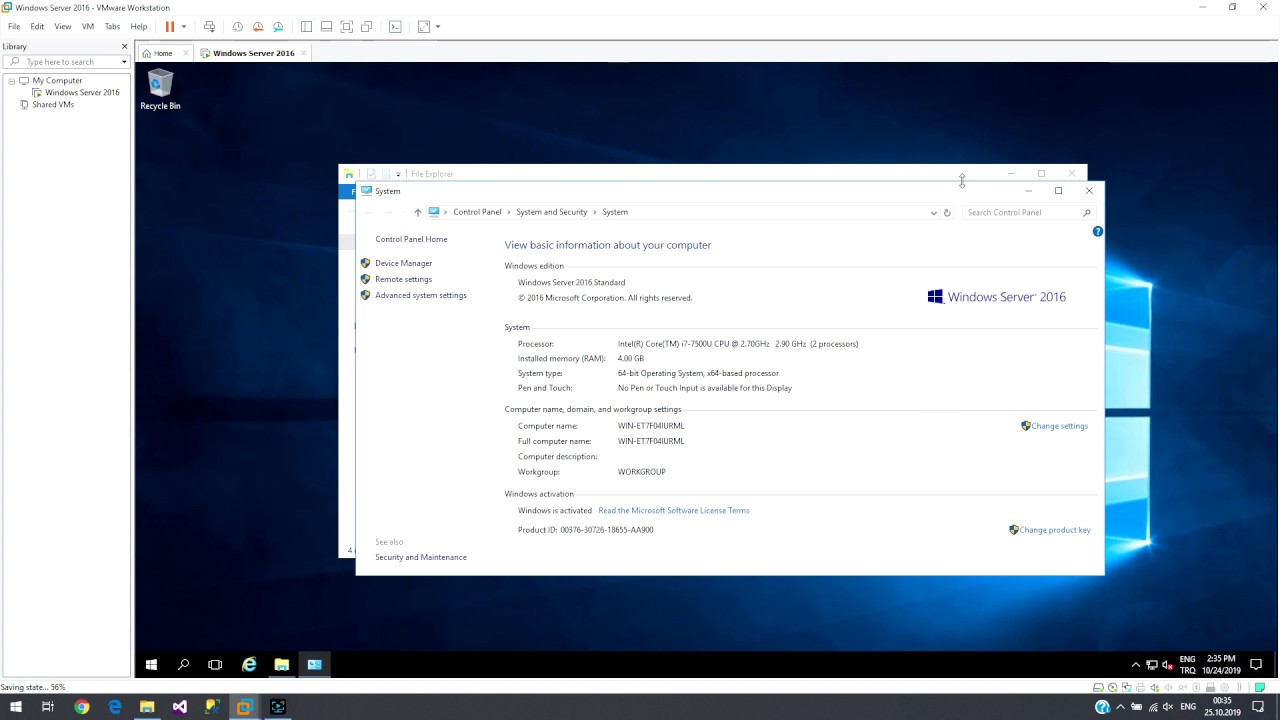Screen dimensions: 1280x720
Task: Open search on the guest taskbar
Action: click(x=183, y=664)
